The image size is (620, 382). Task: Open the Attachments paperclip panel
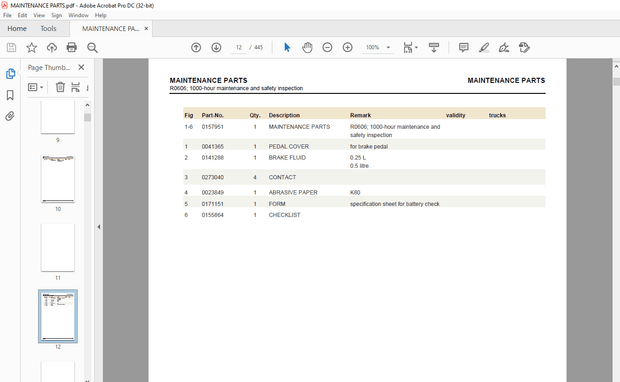[10, 116]
